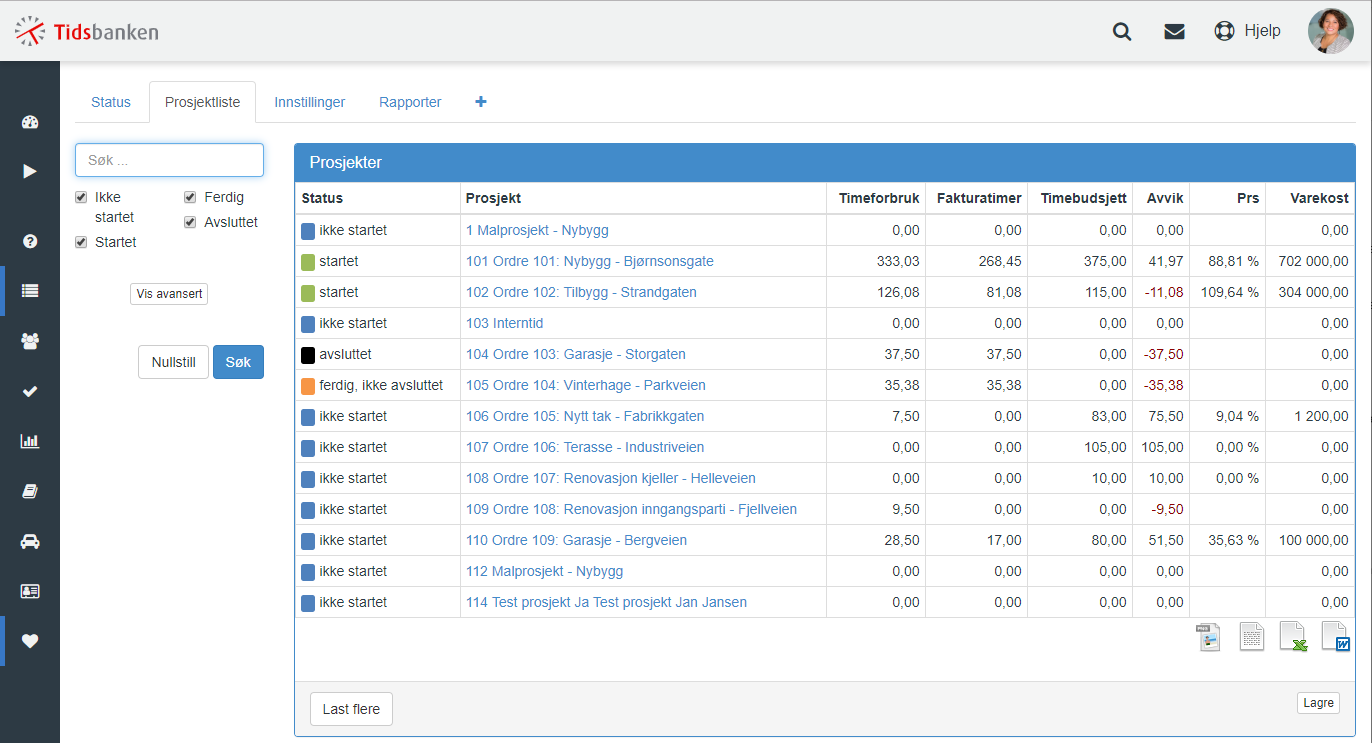Viewport: 1372px width, 743px height.
Task: Click orange 'ferdig, ikke avsluttet' swatch
Action: (308, 386)
